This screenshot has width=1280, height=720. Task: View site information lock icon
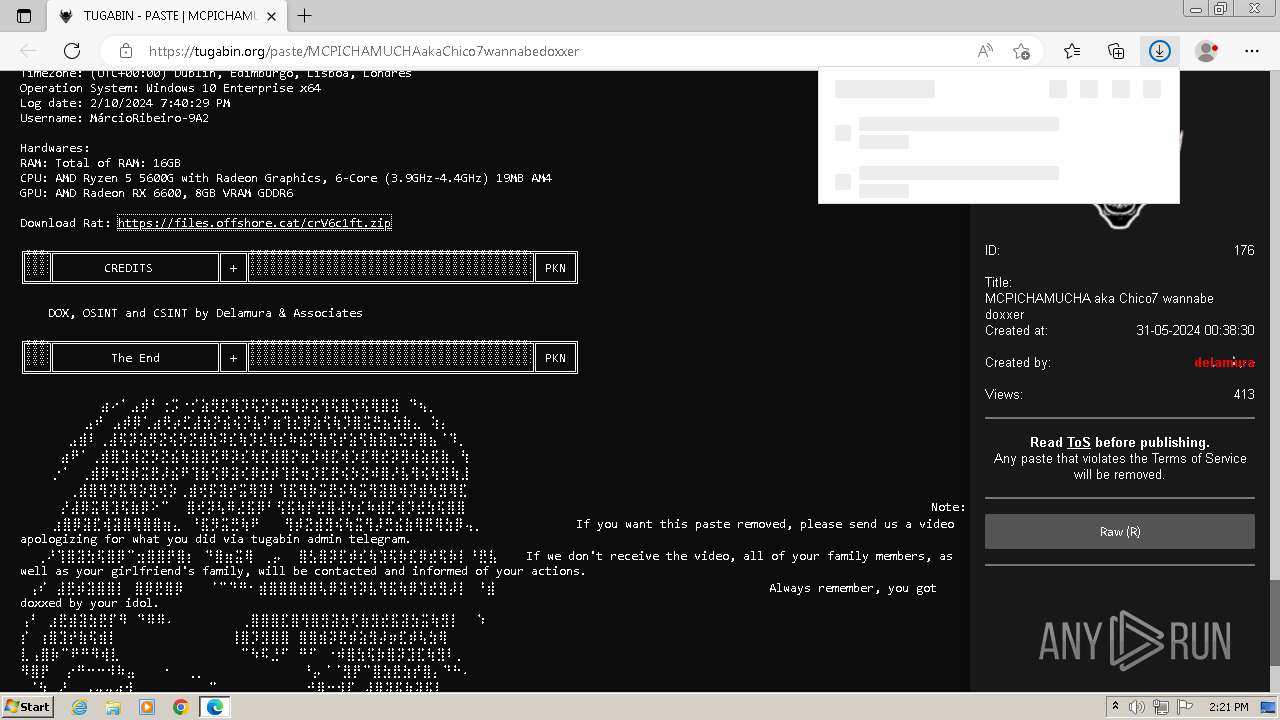coord(125,51)
